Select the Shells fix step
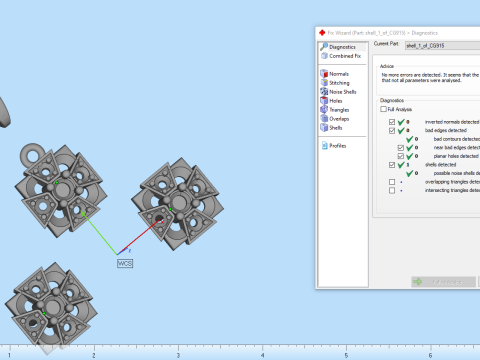Screen dimensions: 480x360 [331, 128]
